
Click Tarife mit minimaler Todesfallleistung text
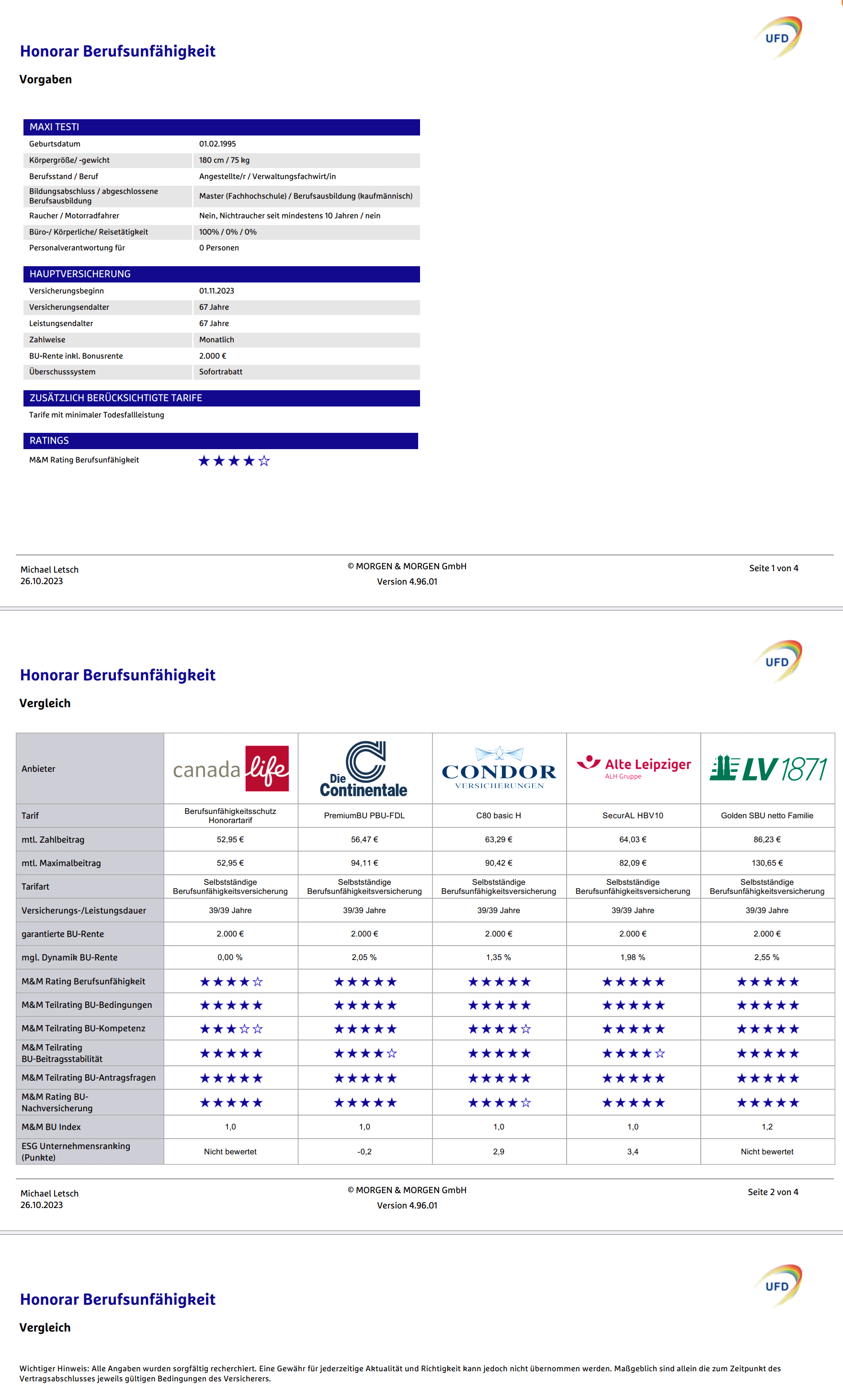click(97, 415)
